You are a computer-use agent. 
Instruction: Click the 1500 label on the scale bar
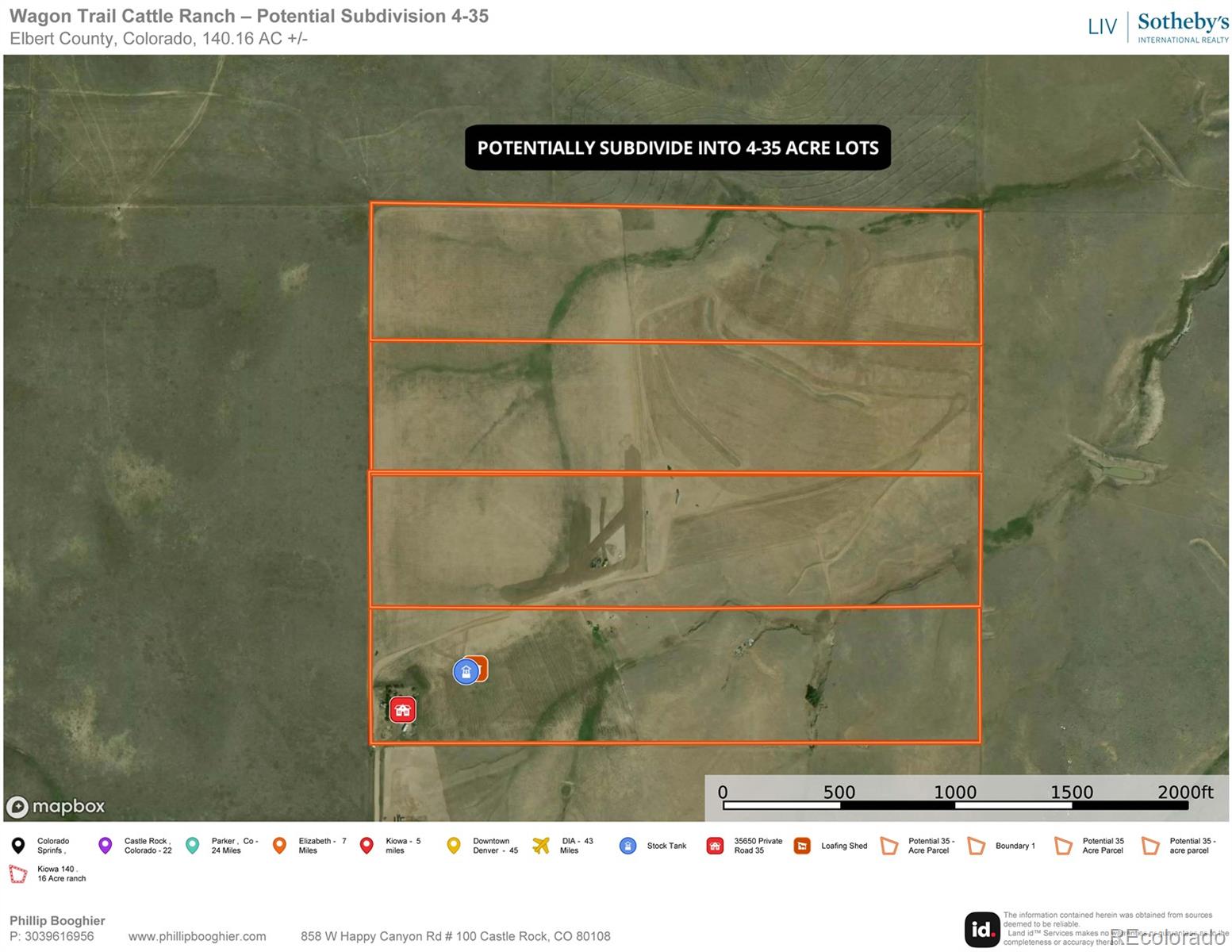point(1071,792)
